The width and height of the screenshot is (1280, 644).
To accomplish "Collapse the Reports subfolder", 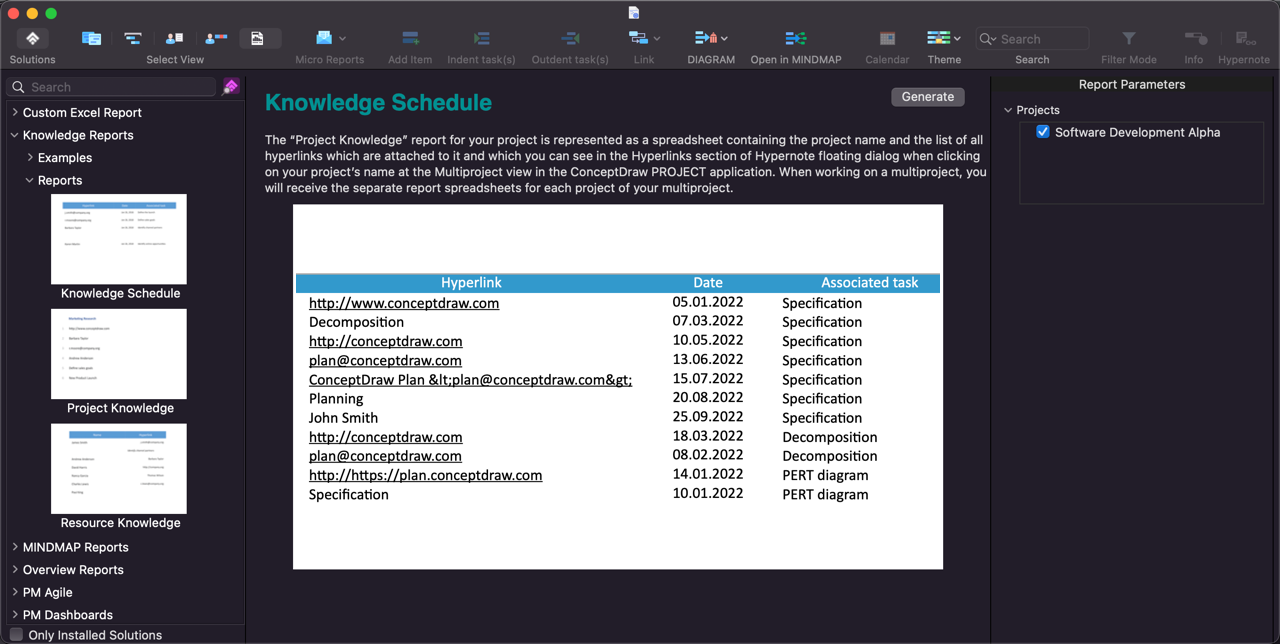I will point(30,180).
